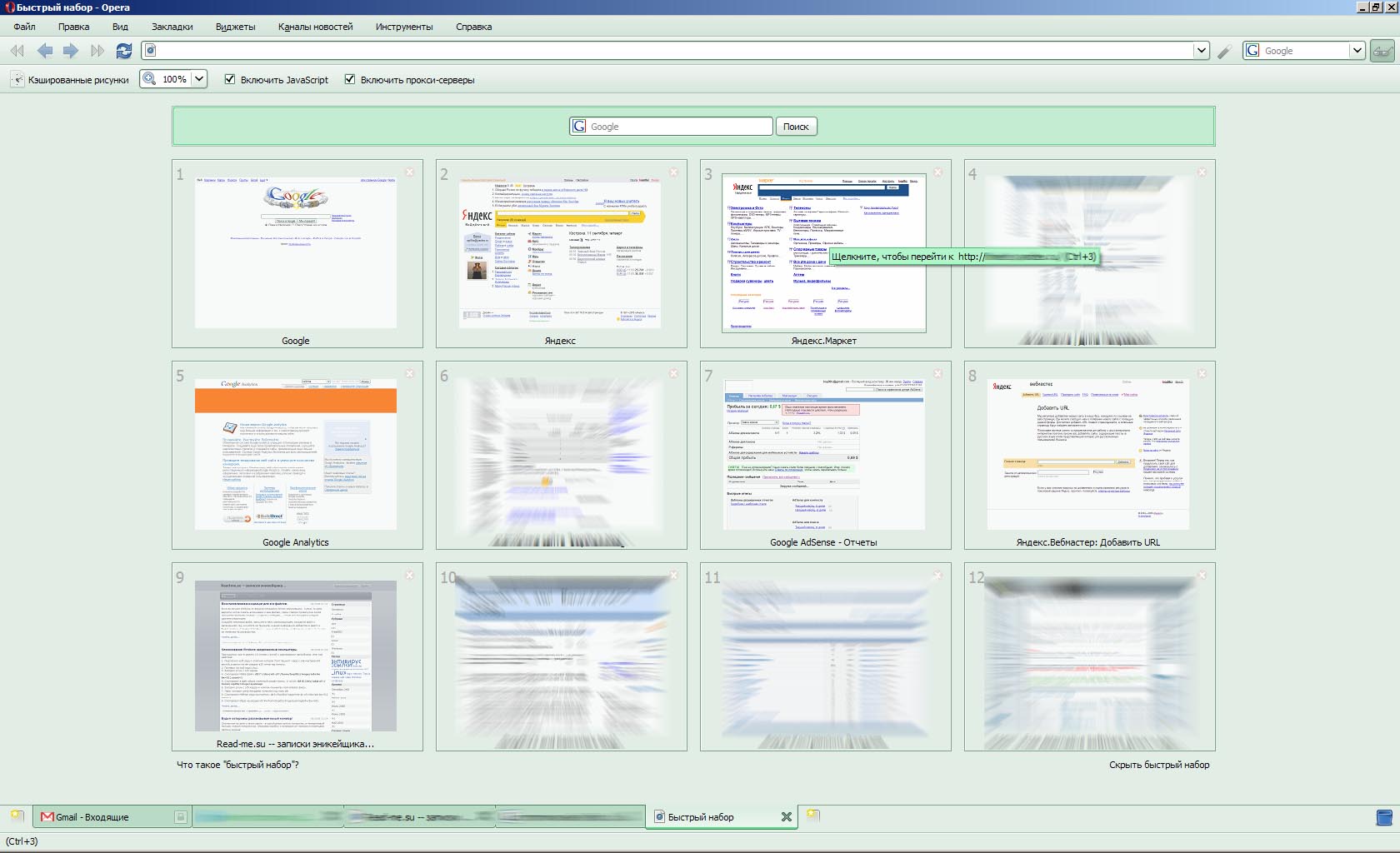This screenshot has height=853, width=1400.
Task: Go back with the Back arrow
Action: click(44, 51)
